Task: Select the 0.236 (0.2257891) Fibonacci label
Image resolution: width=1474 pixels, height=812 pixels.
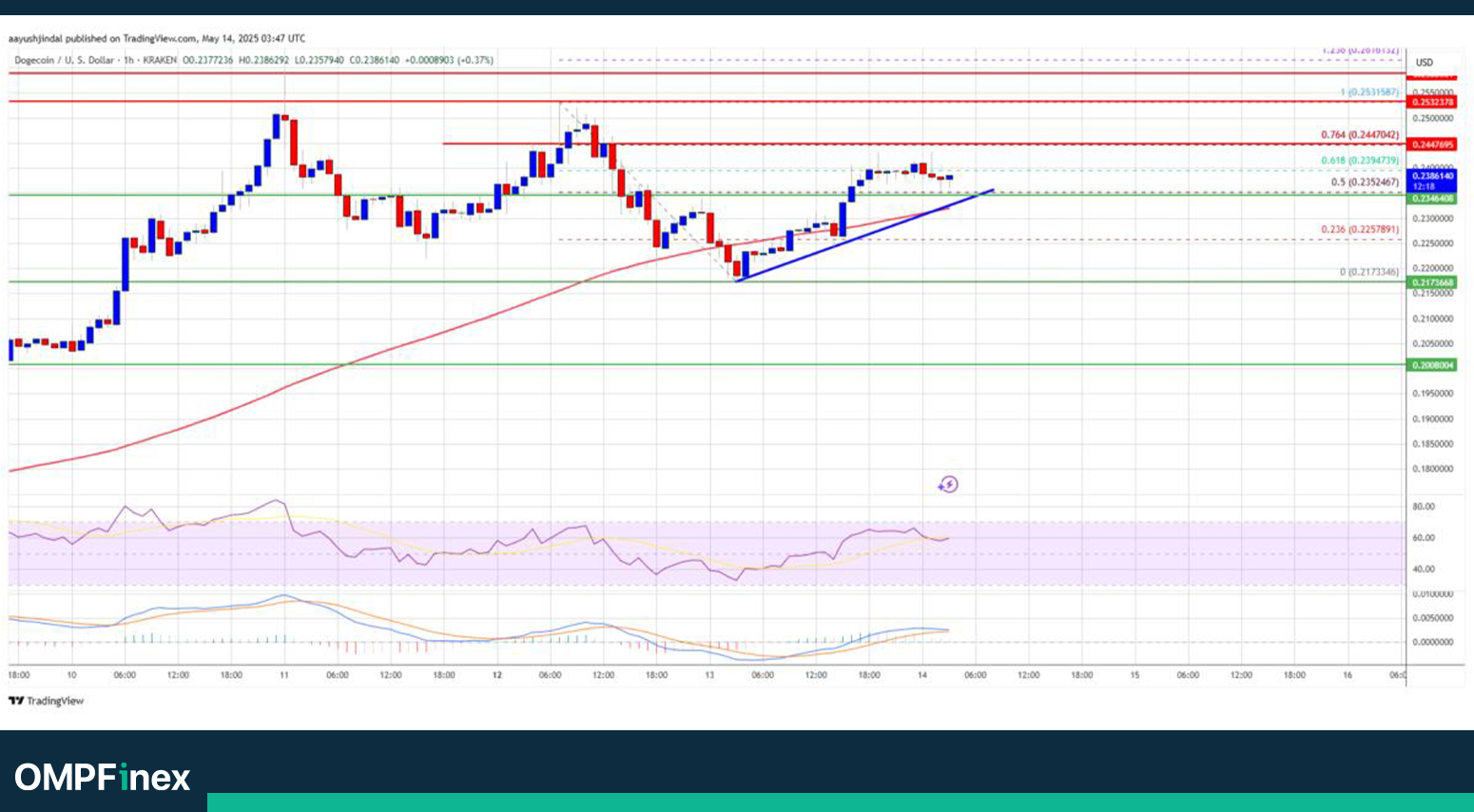Action: click(1360, 229)
